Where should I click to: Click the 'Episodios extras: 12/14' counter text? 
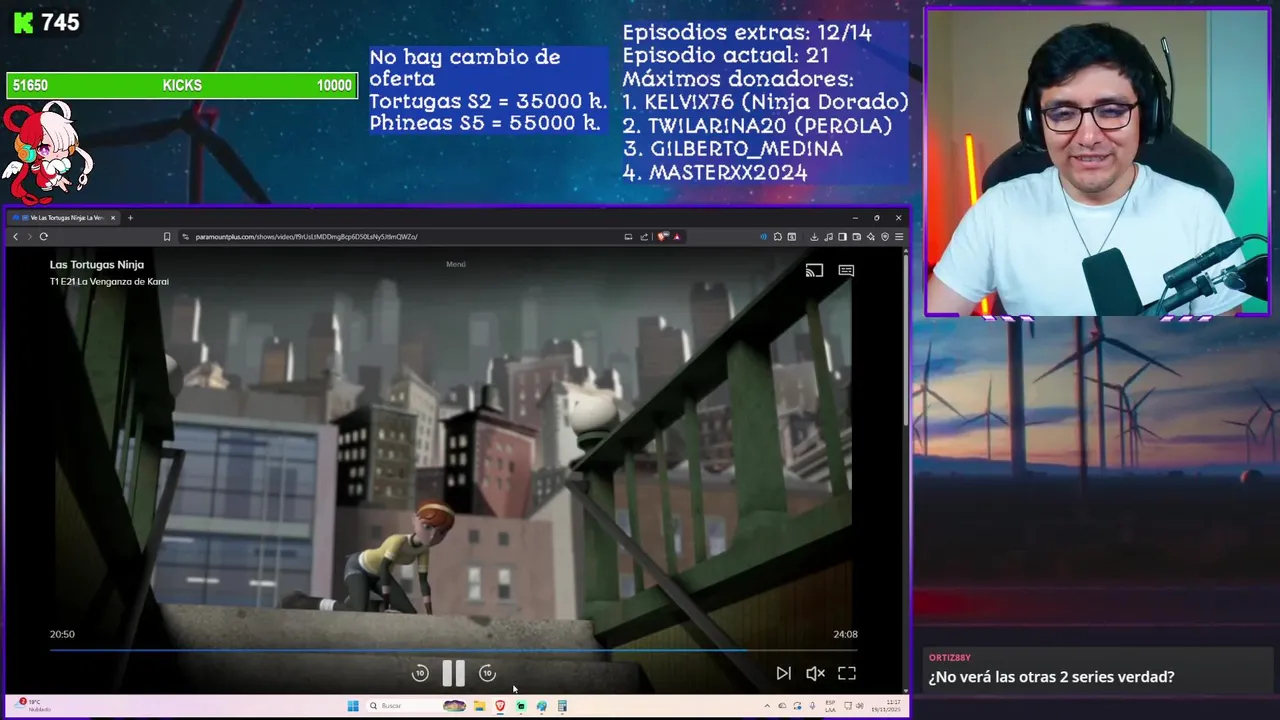[x=747, y=32]
